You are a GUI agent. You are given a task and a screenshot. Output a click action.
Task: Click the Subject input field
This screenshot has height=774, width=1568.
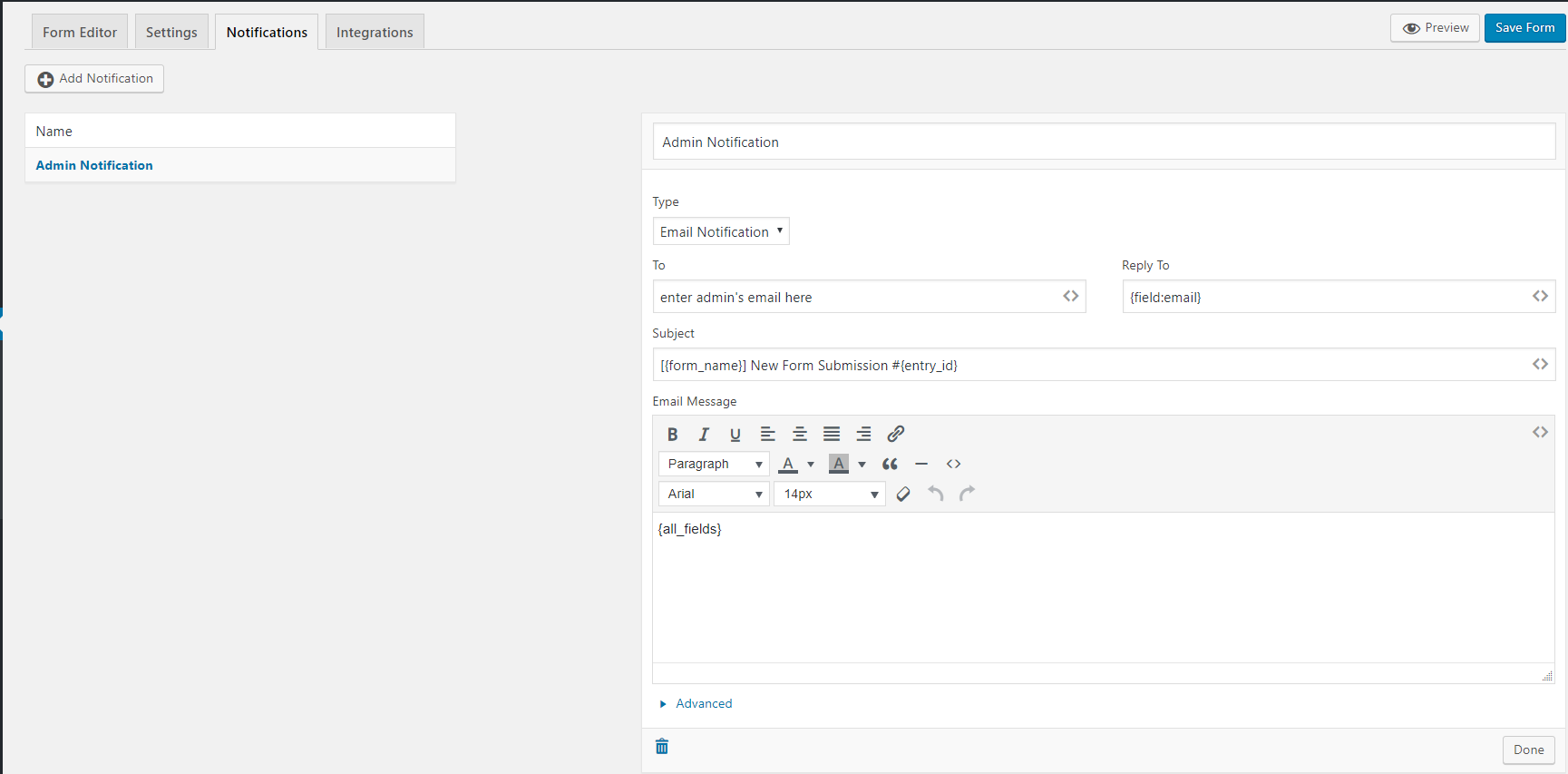coord(1104,365)
